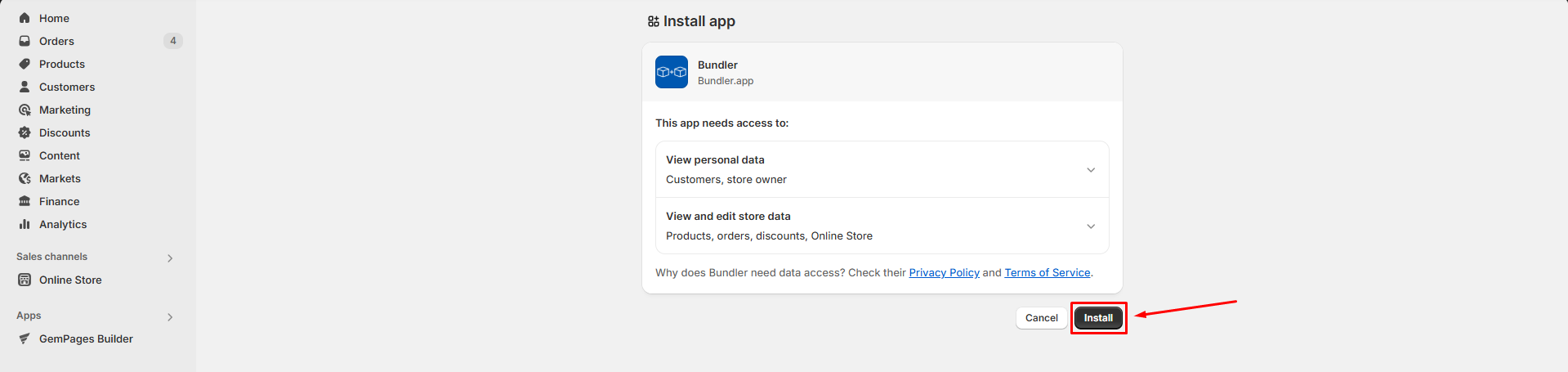Click the Discounts badge icon
Screen dimensions: 1568x372
pyautogui.click(x=25, y=132)
